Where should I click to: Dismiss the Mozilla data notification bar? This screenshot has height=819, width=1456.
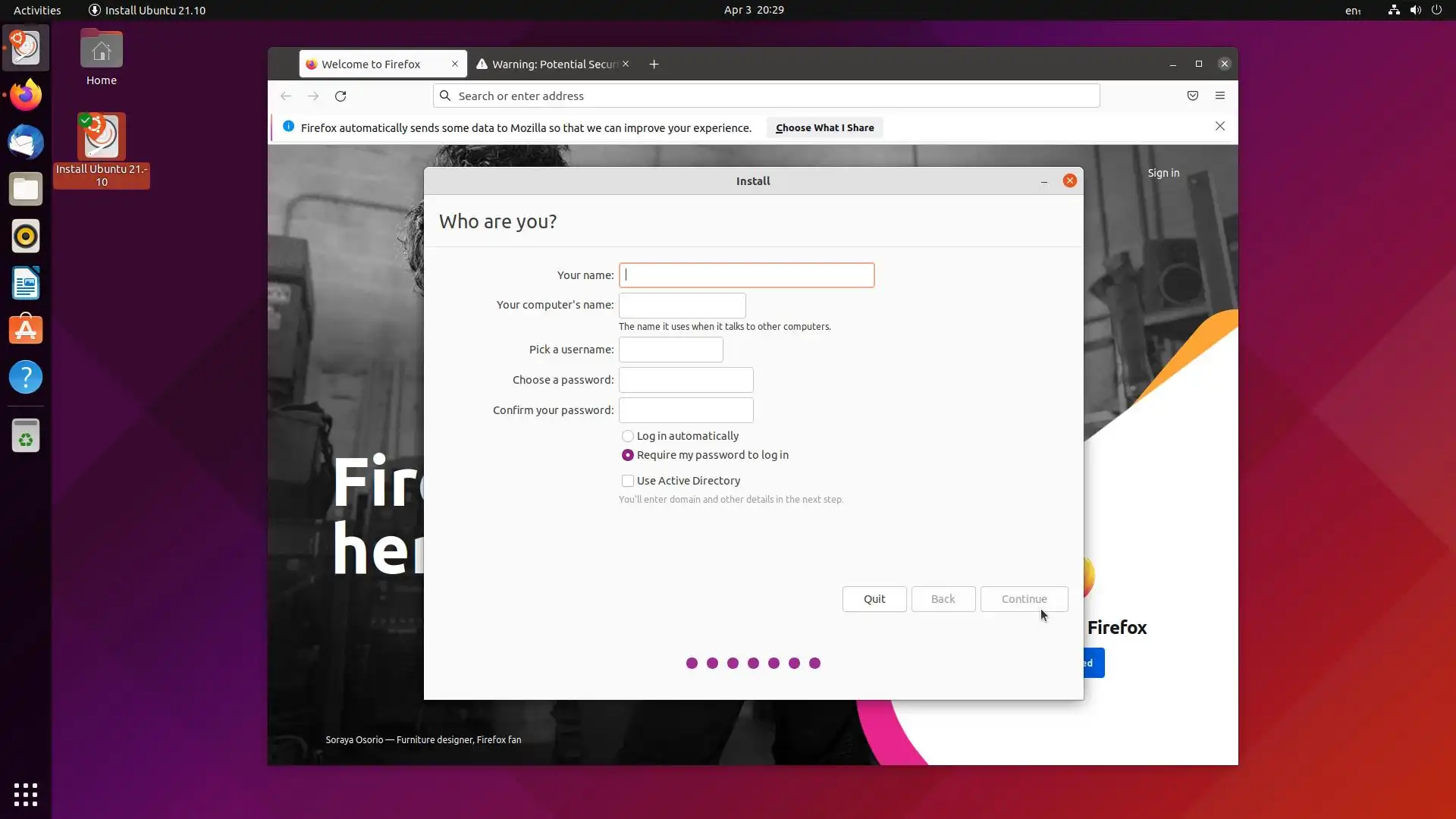1220,127
